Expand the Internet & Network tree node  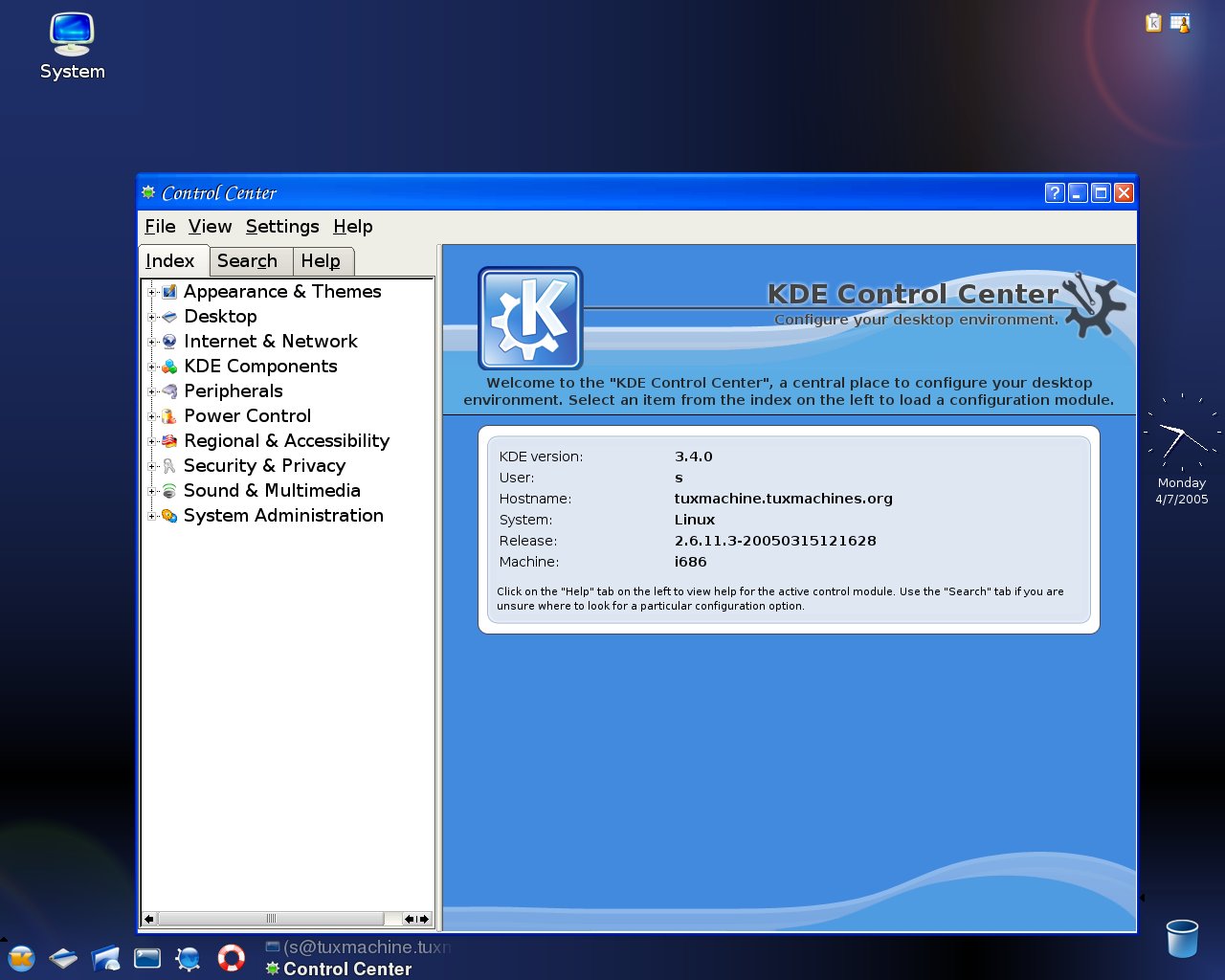coord(151,342)
